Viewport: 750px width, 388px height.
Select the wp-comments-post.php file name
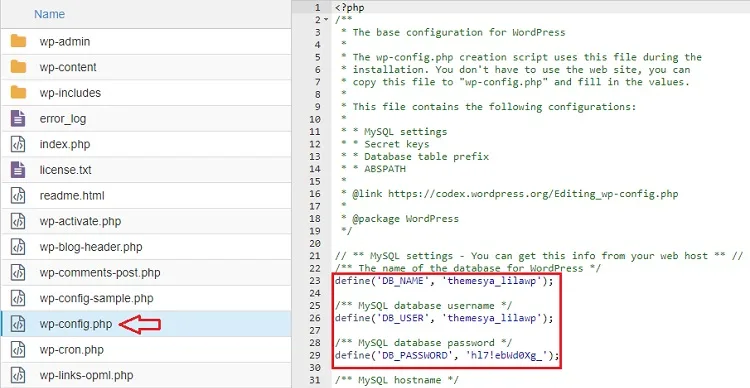click(x=100, y=273)
